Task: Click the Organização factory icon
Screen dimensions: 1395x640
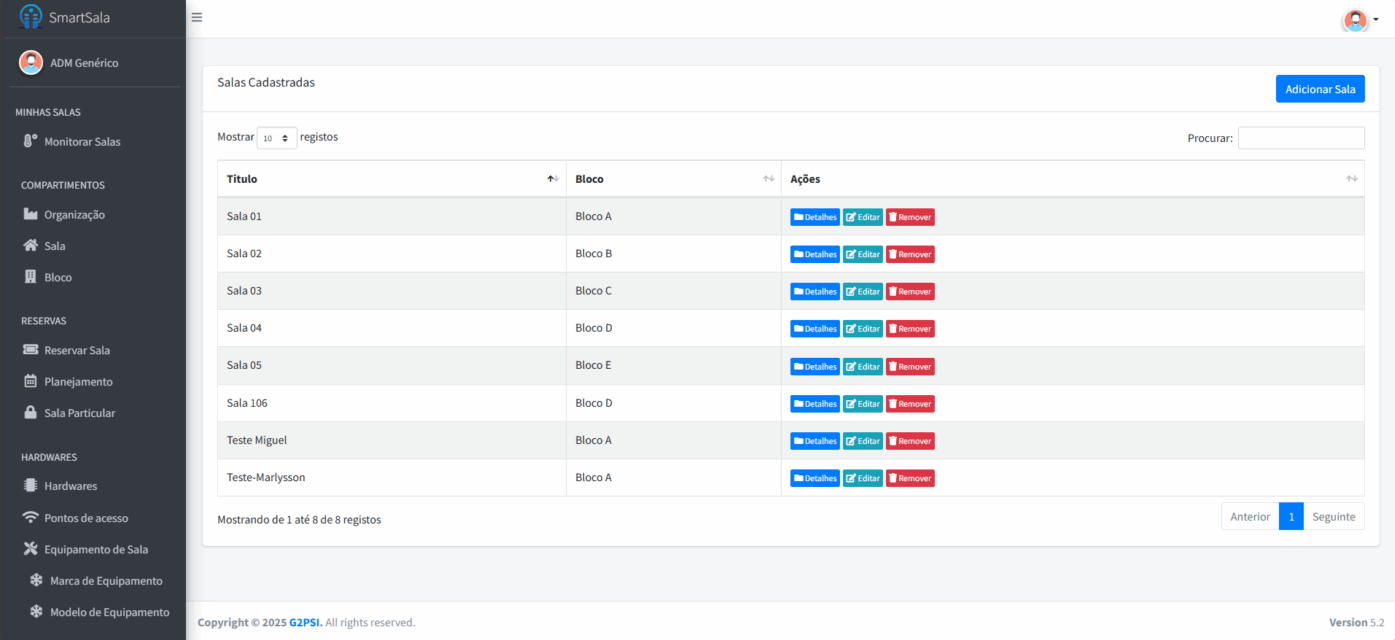Action: [30, 215]
